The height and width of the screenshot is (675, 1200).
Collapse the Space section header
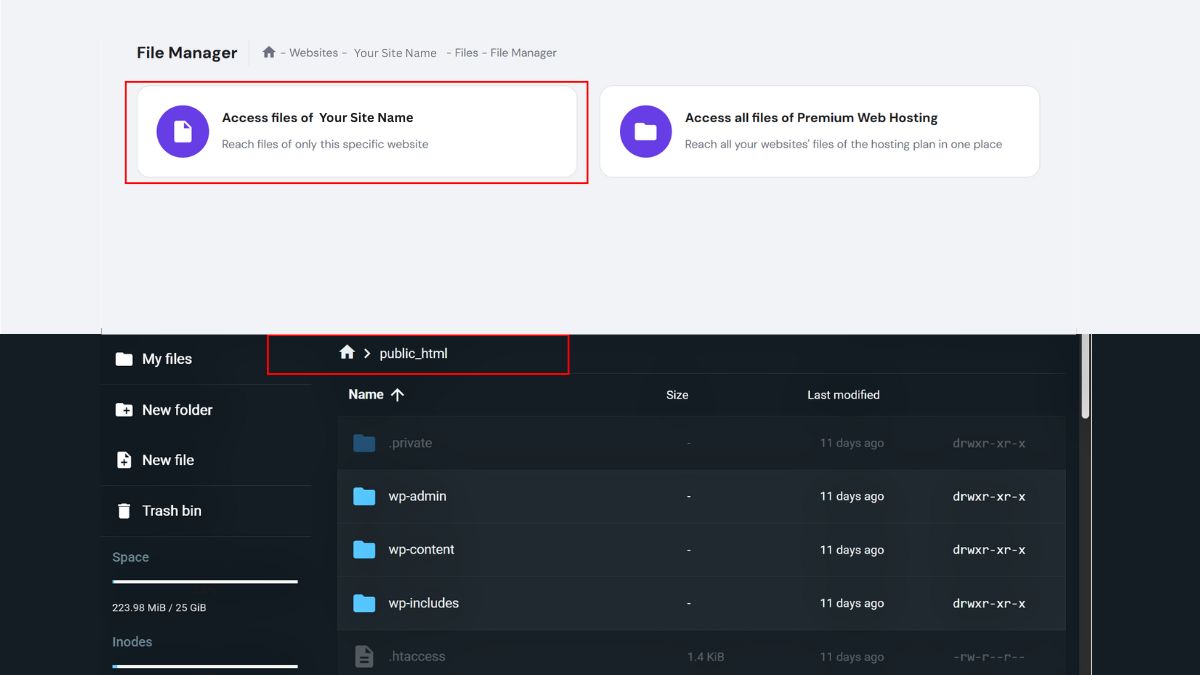[x=131, y=557]
